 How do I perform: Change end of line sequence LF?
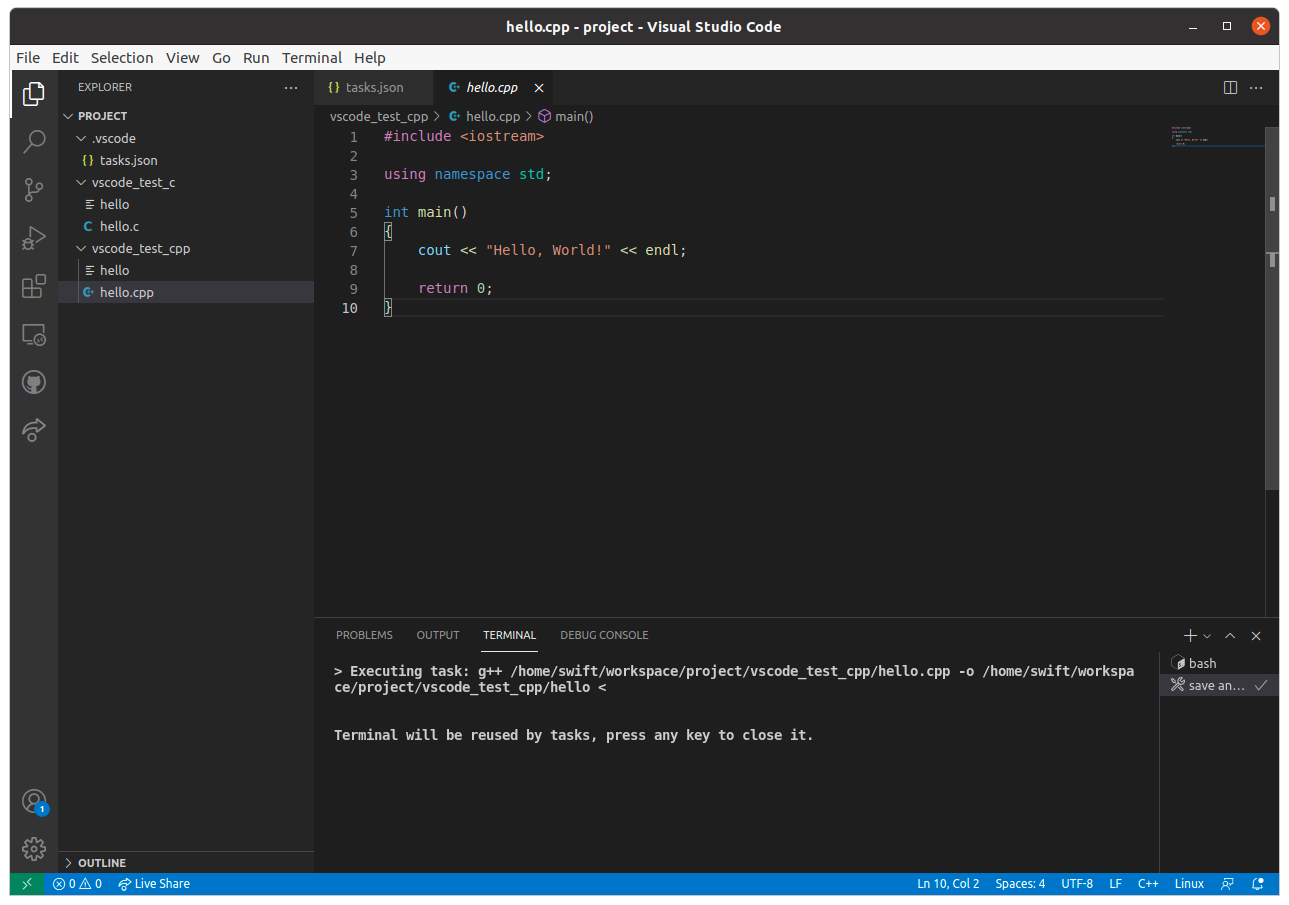pos(1116,884)
